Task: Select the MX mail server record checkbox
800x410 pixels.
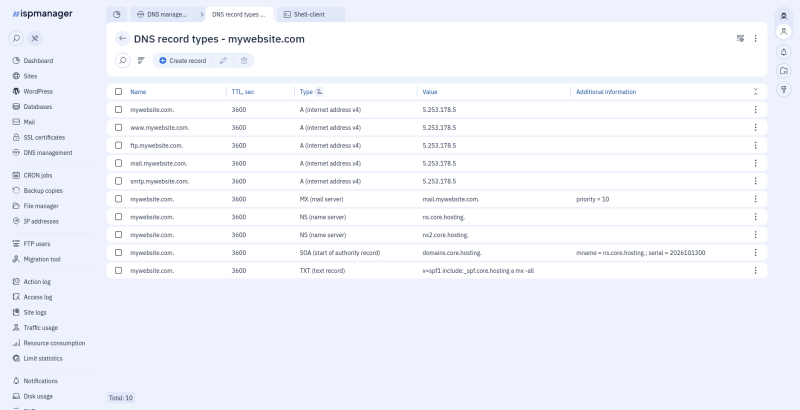Action: (118, 199)
